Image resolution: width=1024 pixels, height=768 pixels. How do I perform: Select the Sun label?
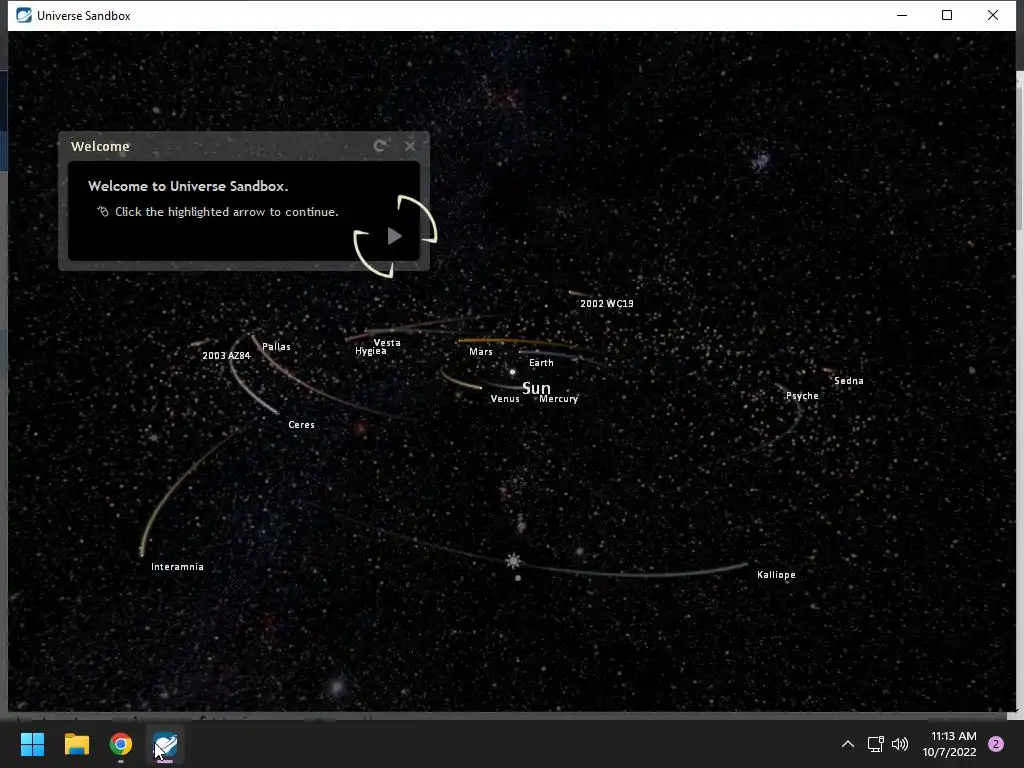pyautogui.click(x=536, y=389)
